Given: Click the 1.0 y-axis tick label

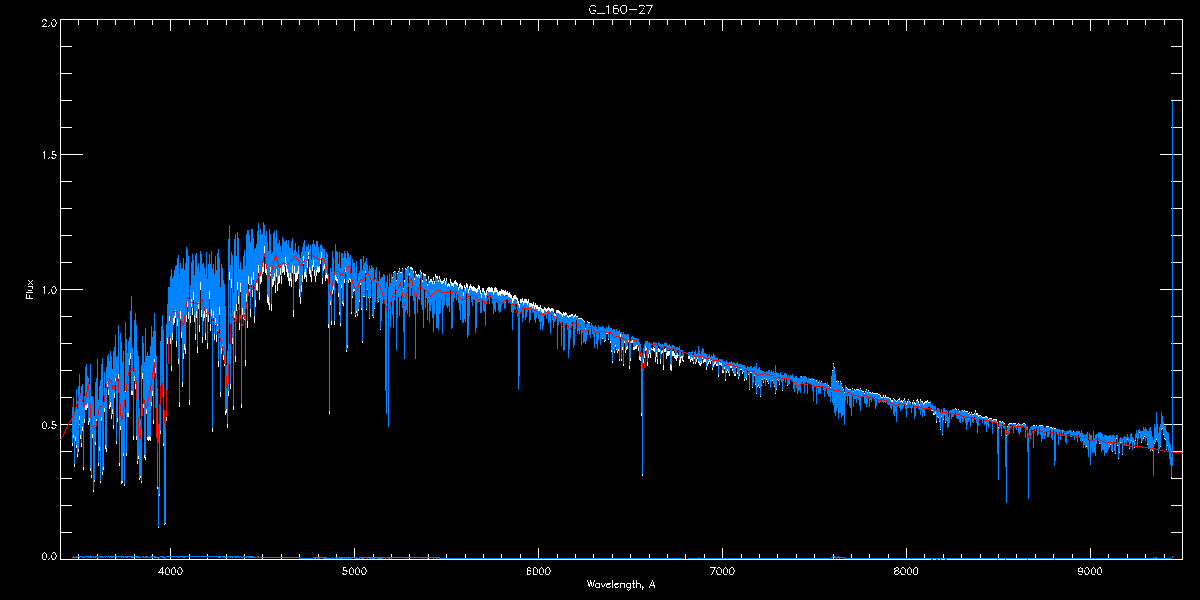Looking at the screenshot, I should [49, 290].
